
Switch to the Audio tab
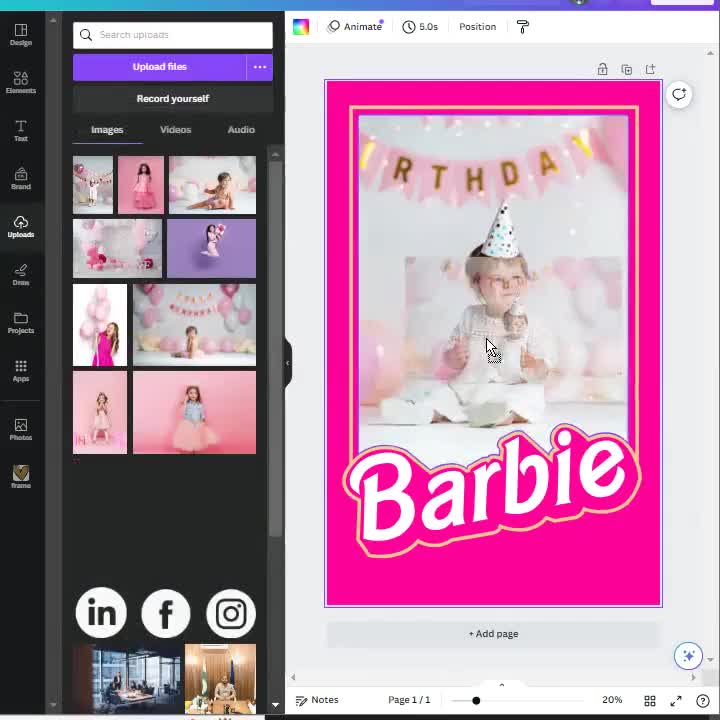coord(241,130)
